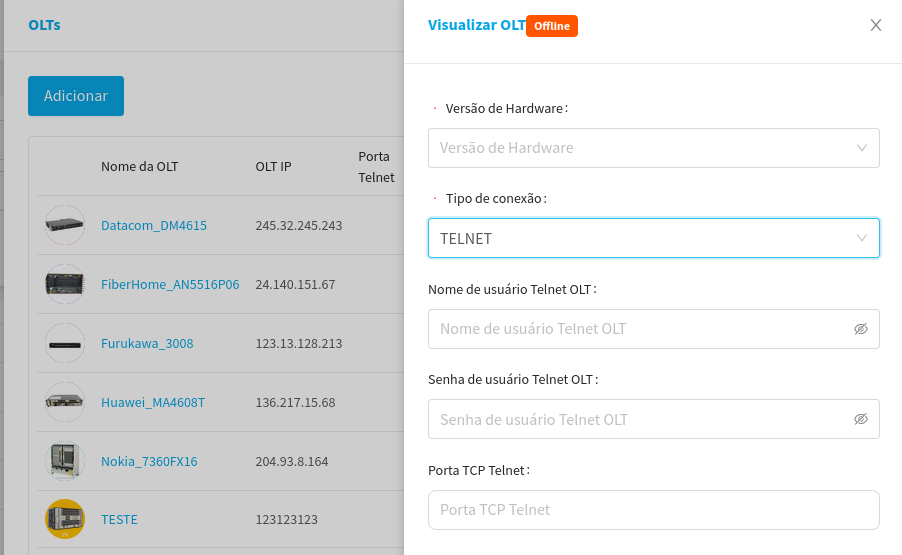Click the Huawei_MA4608T device icon
This screenshot has width=902, height=555.
[65, 402]
